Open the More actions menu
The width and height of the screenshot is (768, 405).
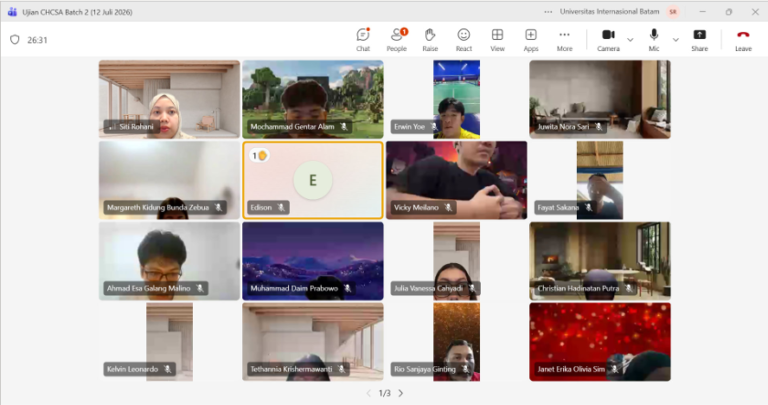[x=564, y=40]
